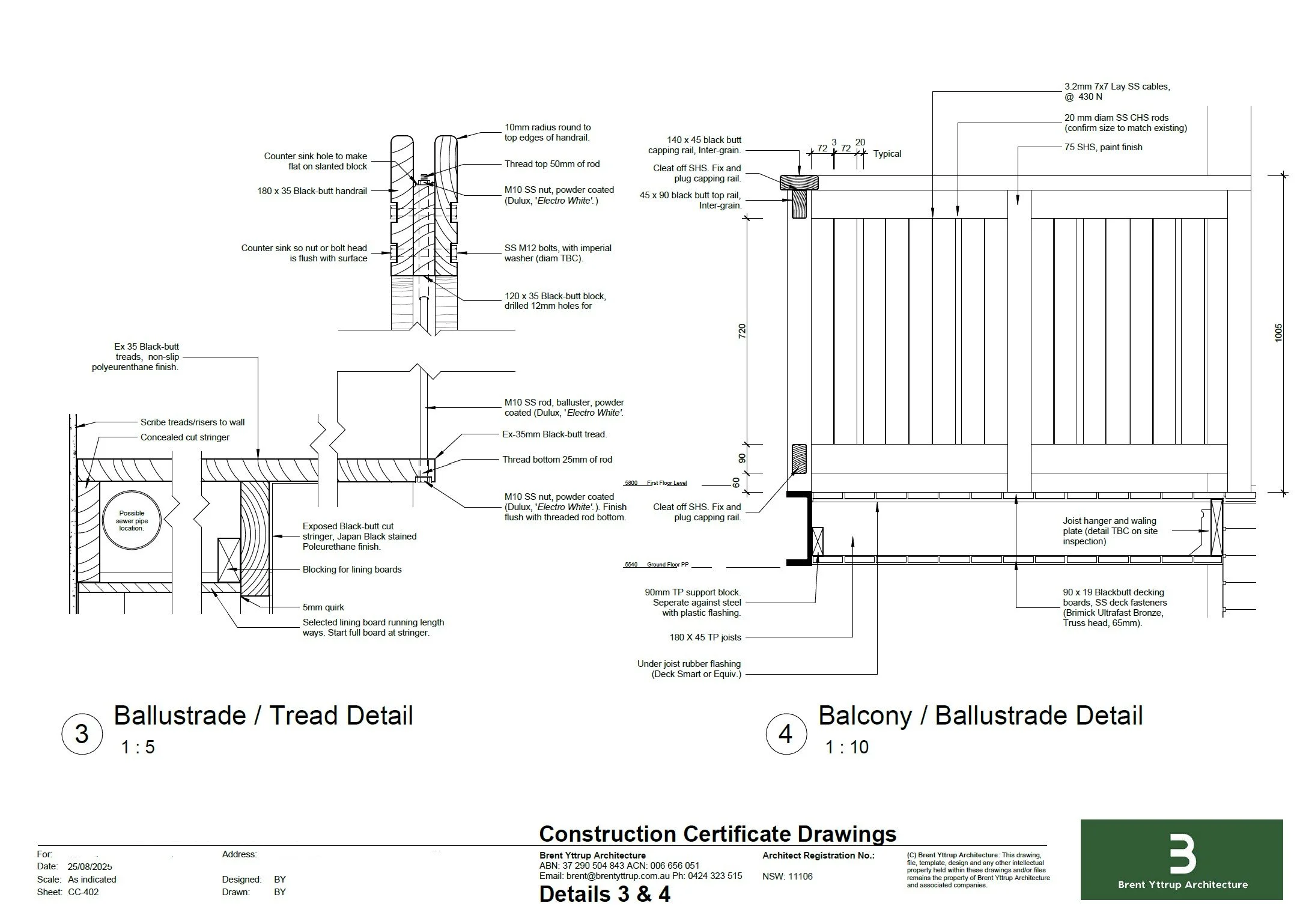This screenshot has width=1306, height=924.
Task: Click the detail number 3 circle marker
Action: coord(82,734)
